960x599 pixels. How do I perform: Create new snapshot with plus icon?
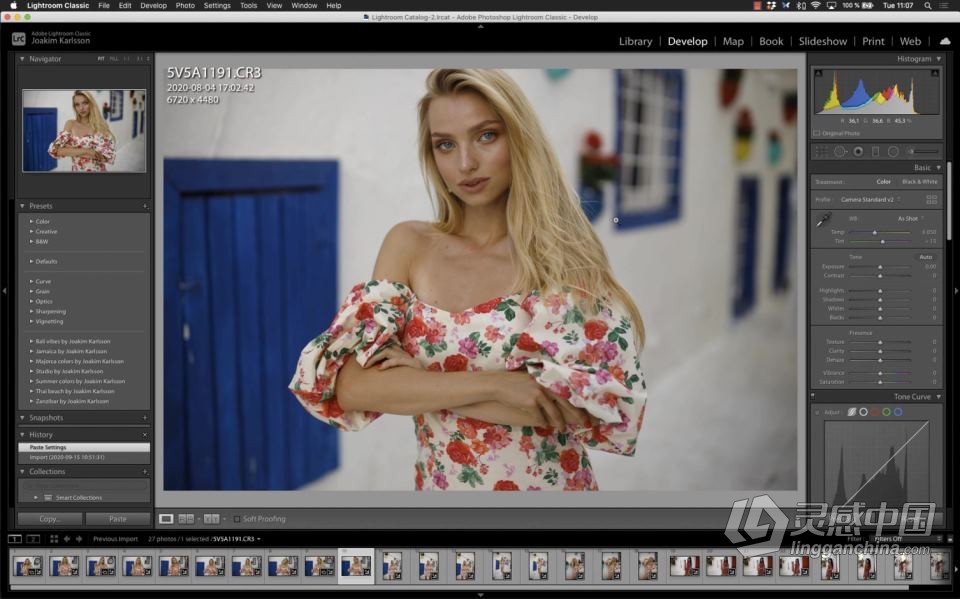(x=145, y=418)
